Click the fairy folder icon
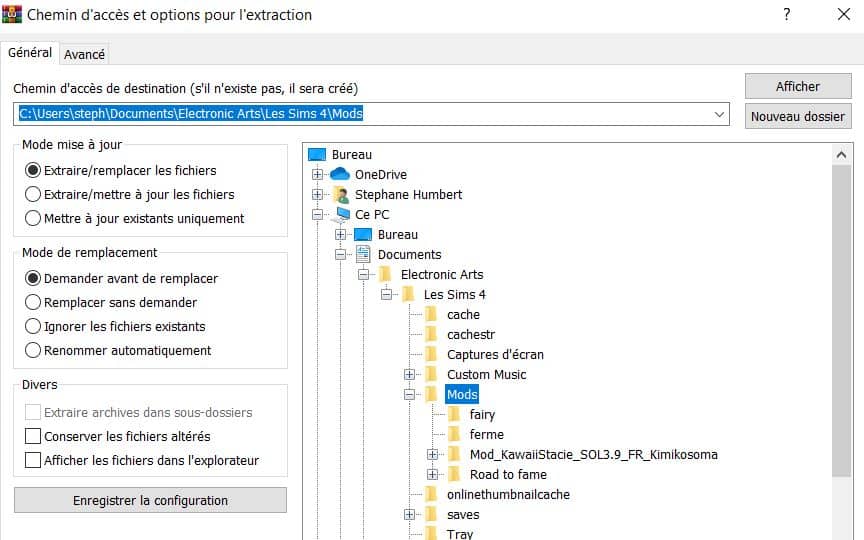Image resolution: width=864 pixels, height=540 pixels. [x=455, y=414]
